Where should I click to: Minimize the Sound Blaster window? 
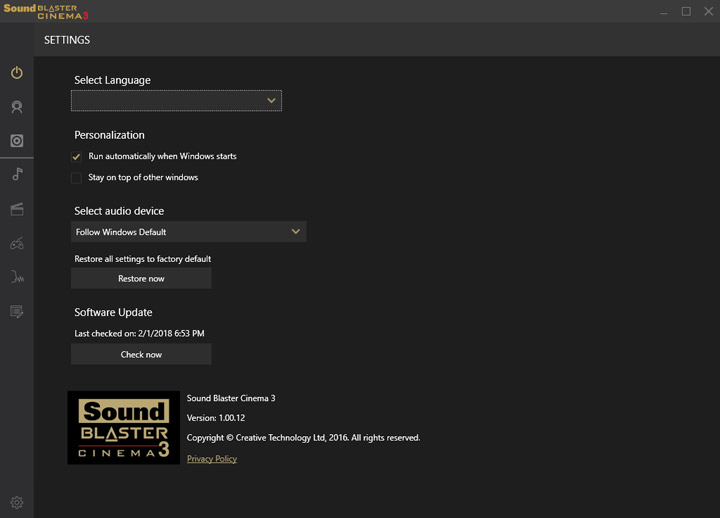pyautogui.click(x=664, y=12)
